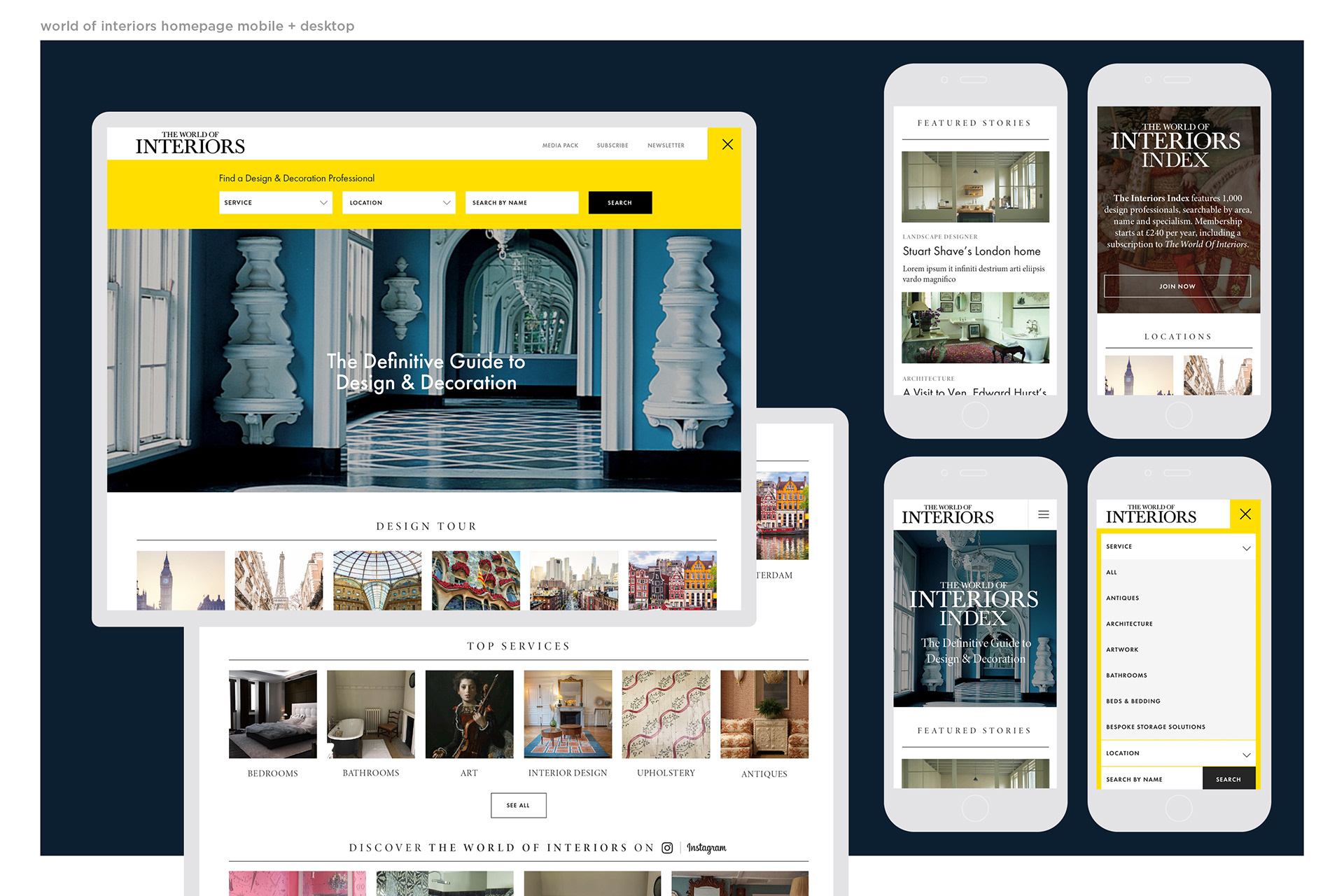Click the black desktop Search button
This screenshot has height=896, width=1344.
(x=620, y=202)
